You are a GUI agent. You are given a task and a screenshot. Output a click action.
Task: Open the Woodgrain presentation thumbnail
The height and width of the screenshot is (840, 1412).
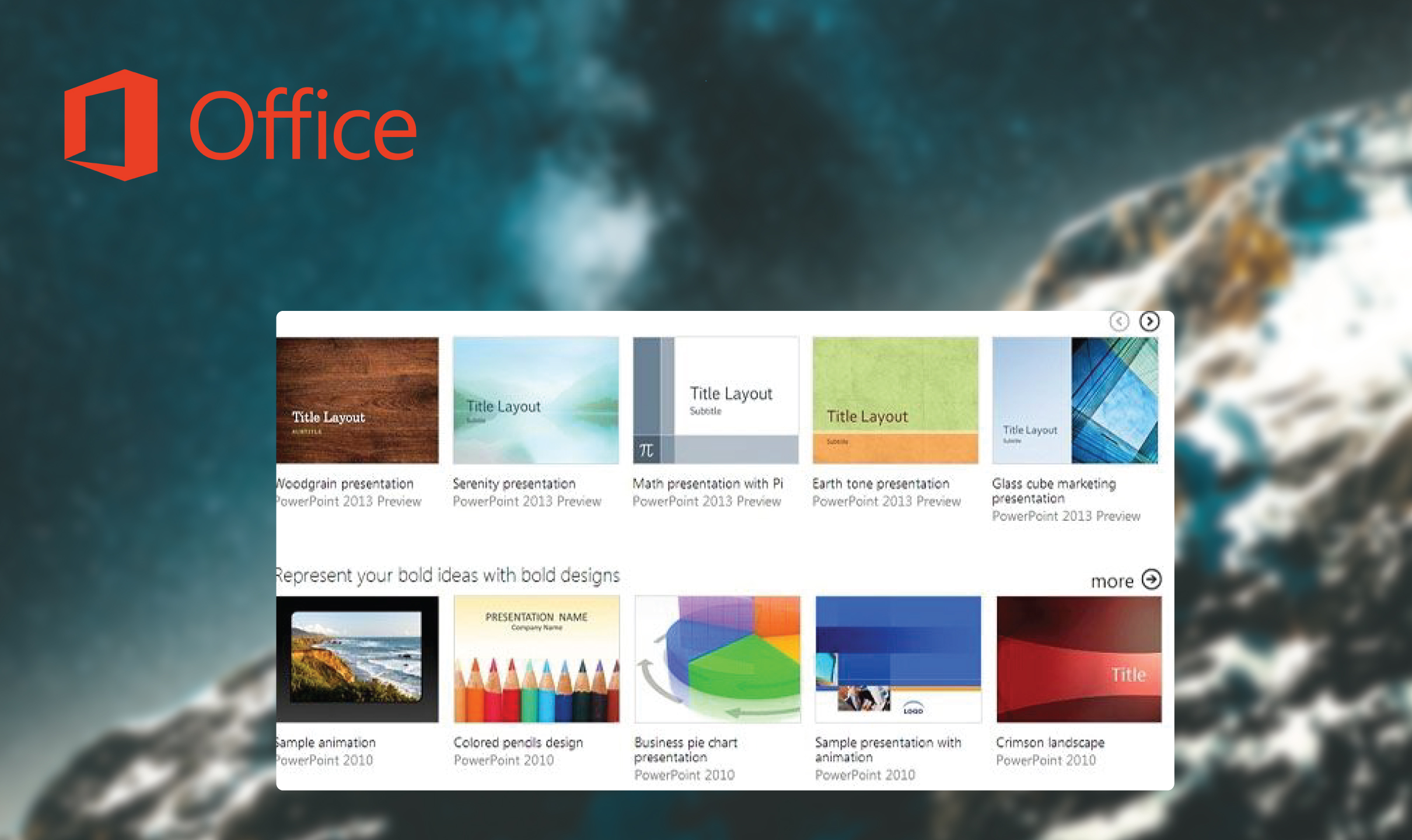point(357,400)
